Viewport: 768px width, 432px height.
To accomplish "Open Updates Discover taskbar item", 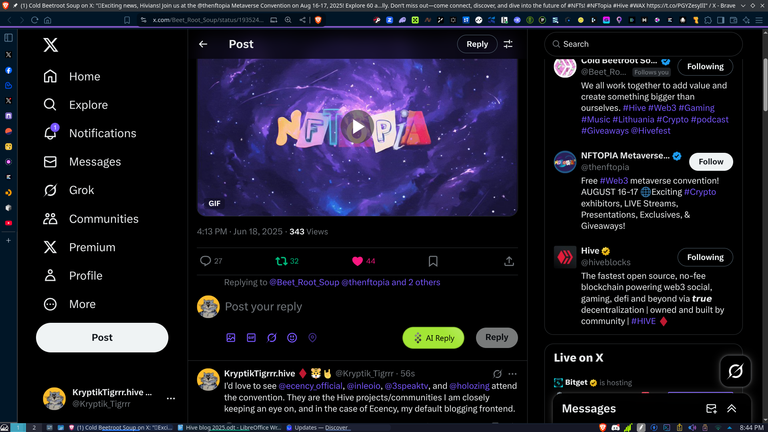I will click(x=317, y=428).
